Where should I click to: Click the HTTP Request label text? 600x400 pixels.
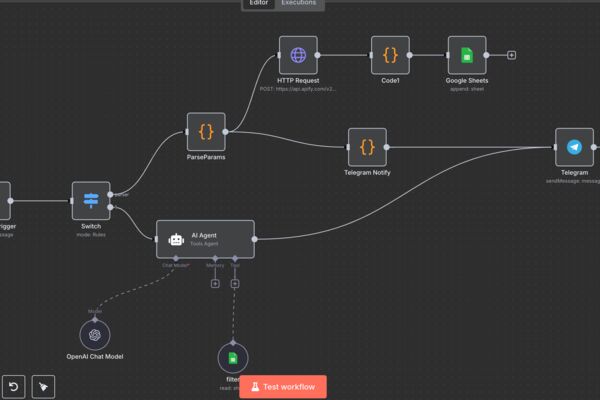pos(298,80)
